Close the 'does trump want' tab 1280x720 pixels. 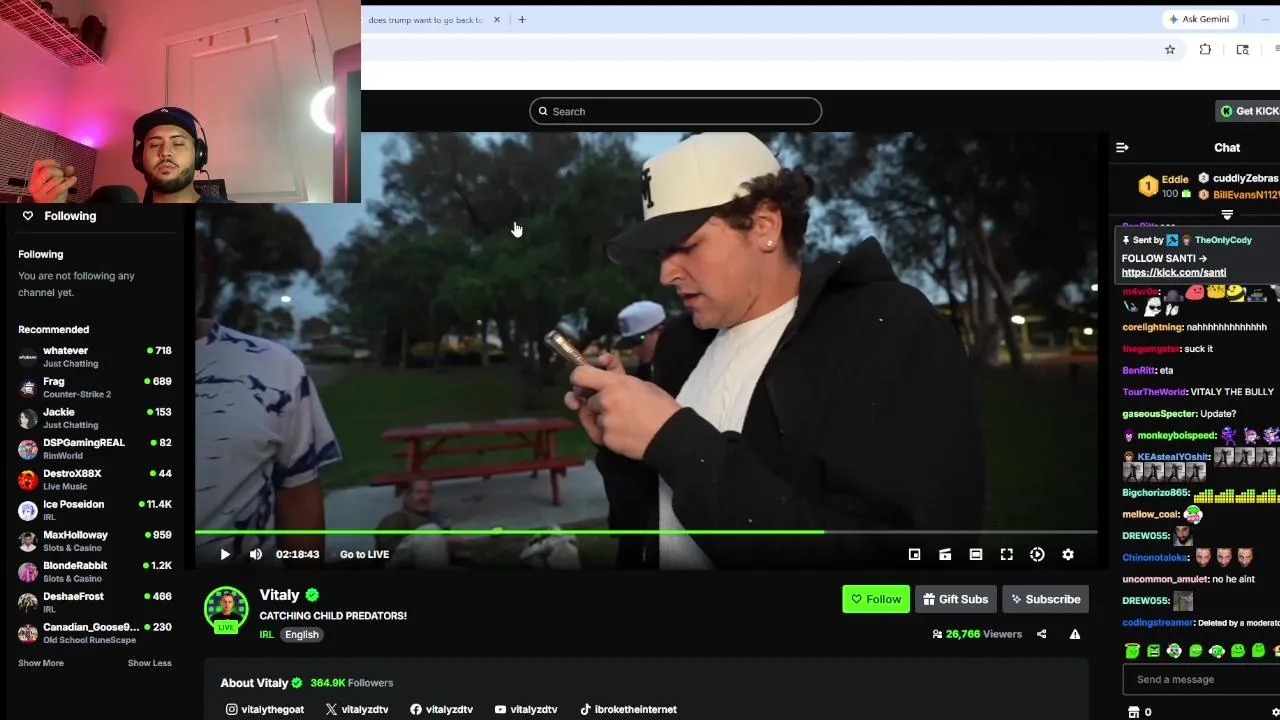click(x=496, y=19)
